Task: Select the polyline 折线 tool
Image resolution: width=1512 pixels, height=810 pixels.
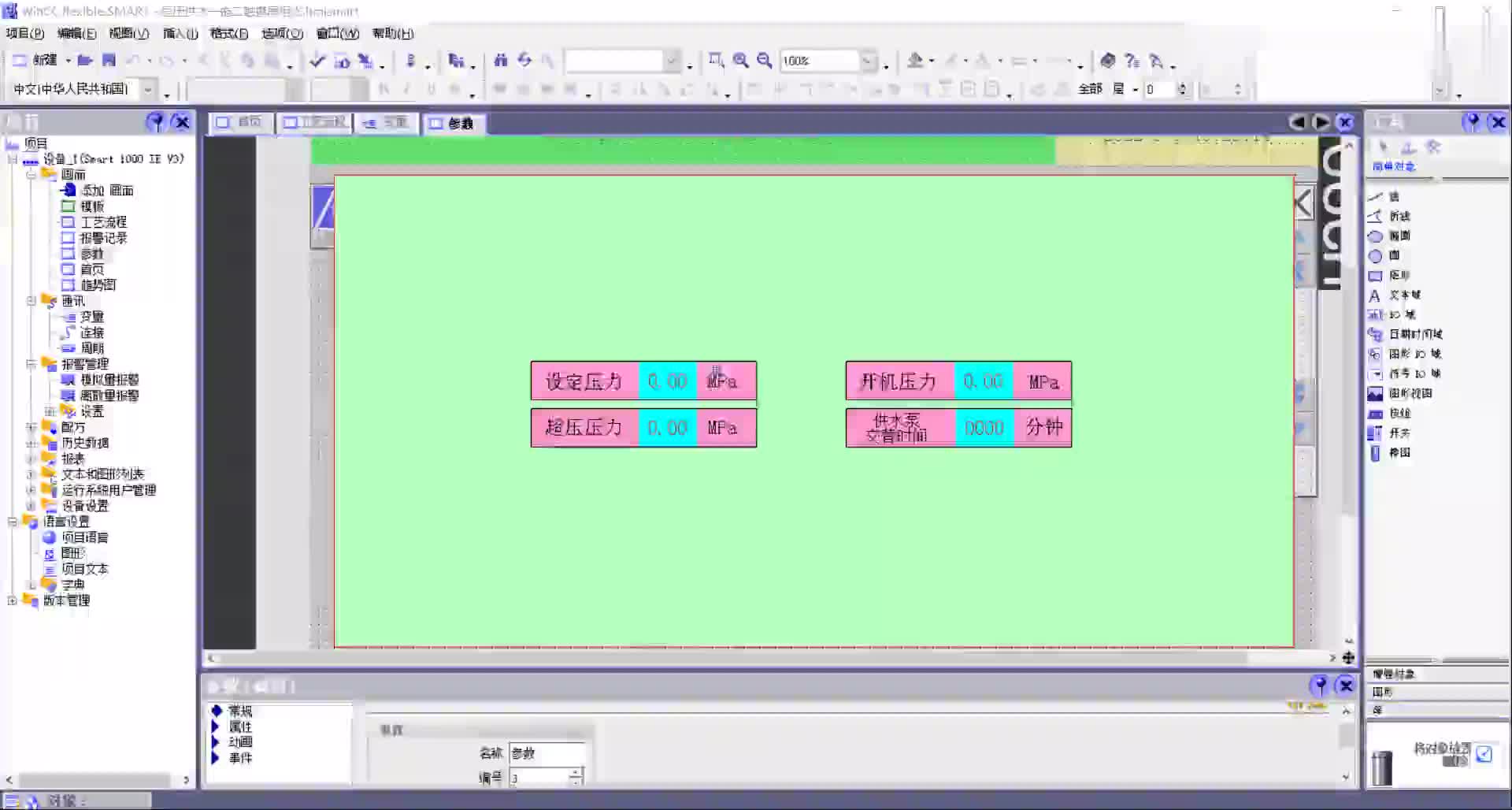Action: coord(1389,216)
